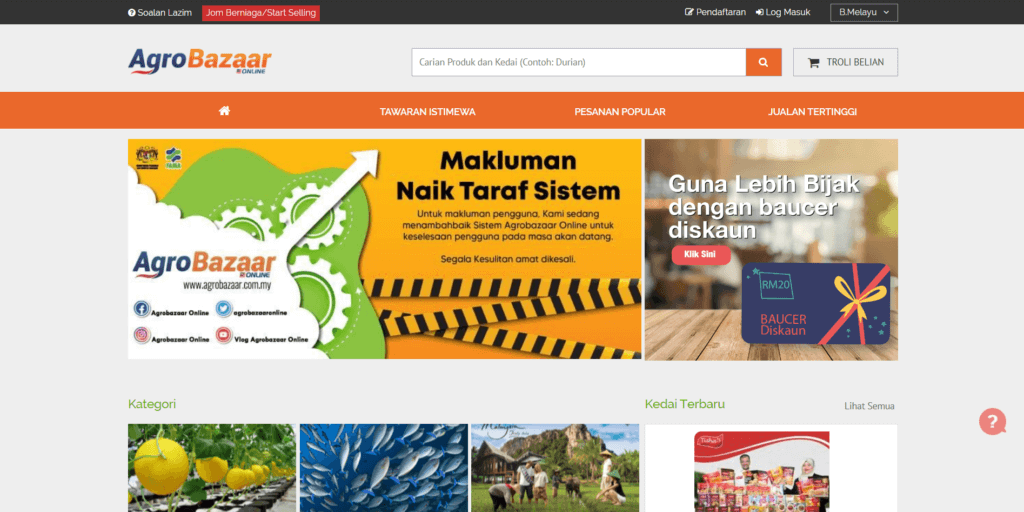The width and height of the screenshot is (1024, 512).
Task: Open the baucer diskaun promo banner
Action: point(771,249)
